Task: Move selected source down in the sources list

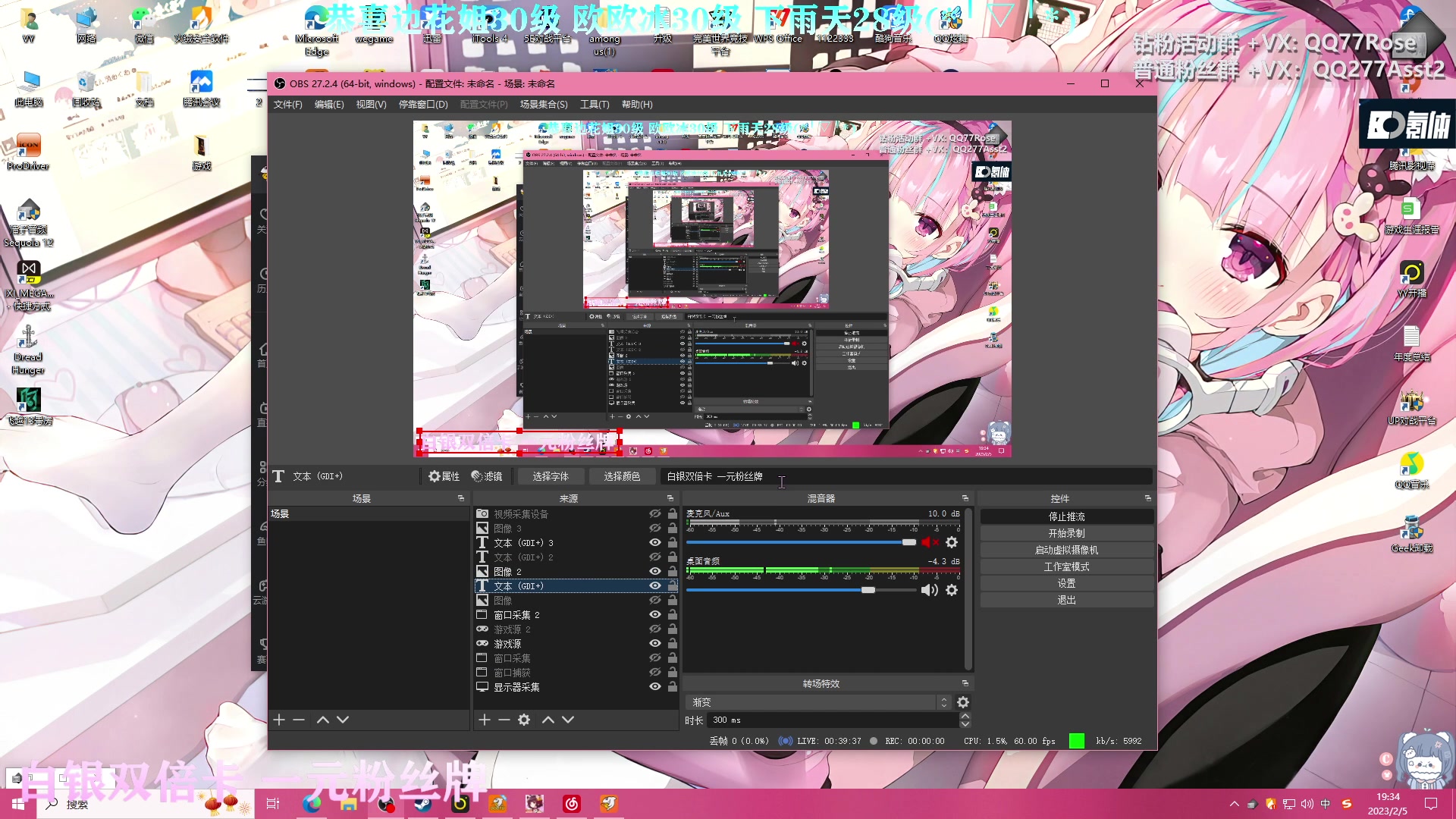Action: [x=568, y=720]
